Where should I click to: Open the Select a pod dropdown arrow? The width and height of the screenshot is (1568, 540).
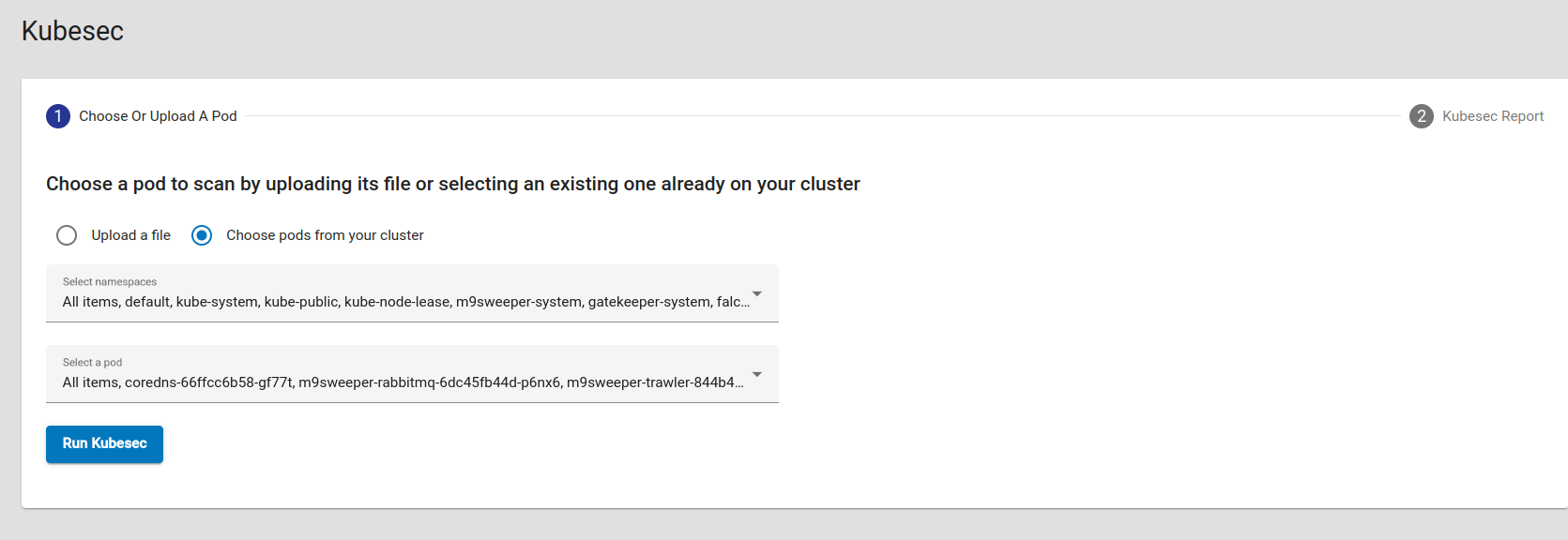756,375
